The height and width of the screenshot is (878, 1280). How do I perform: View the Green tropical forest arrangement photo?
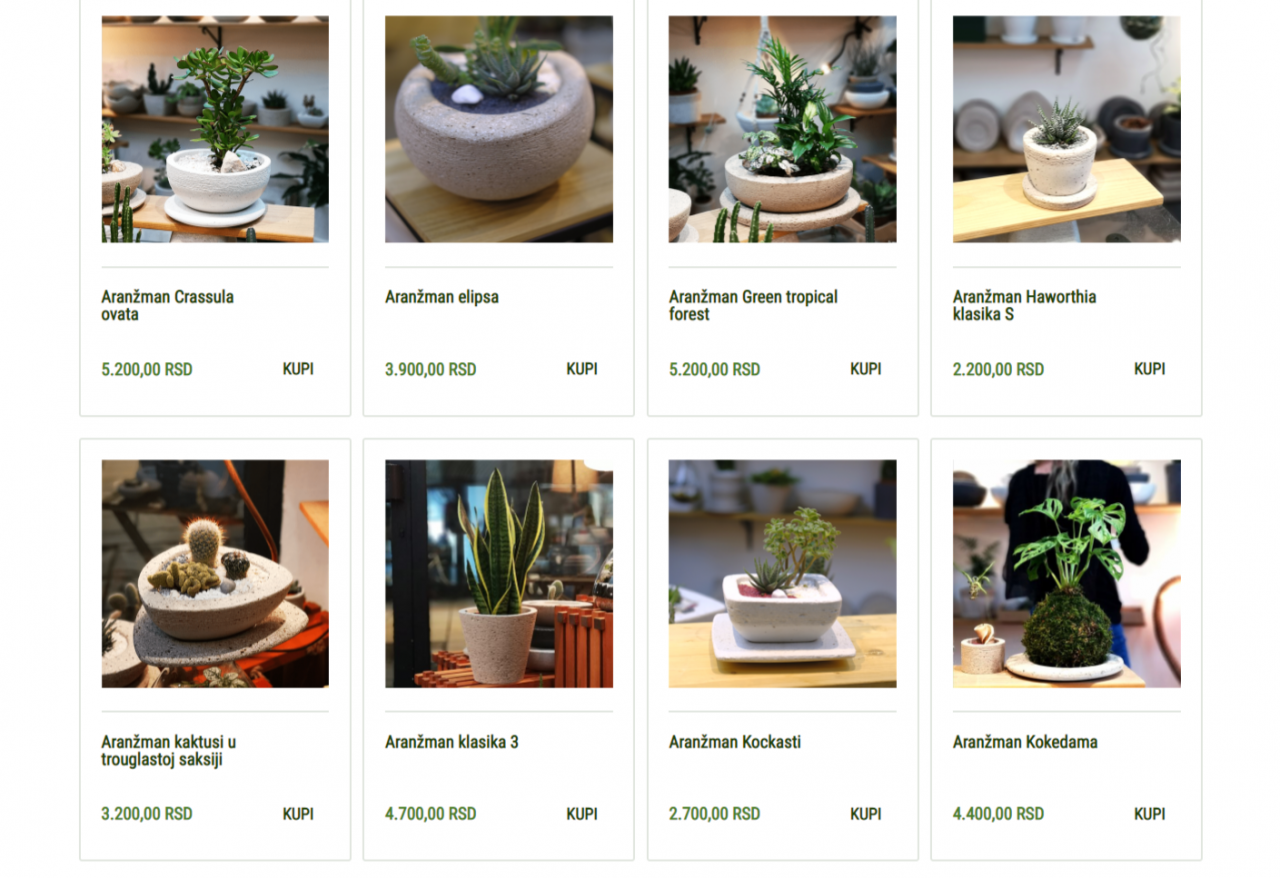(x=782, y=129)
